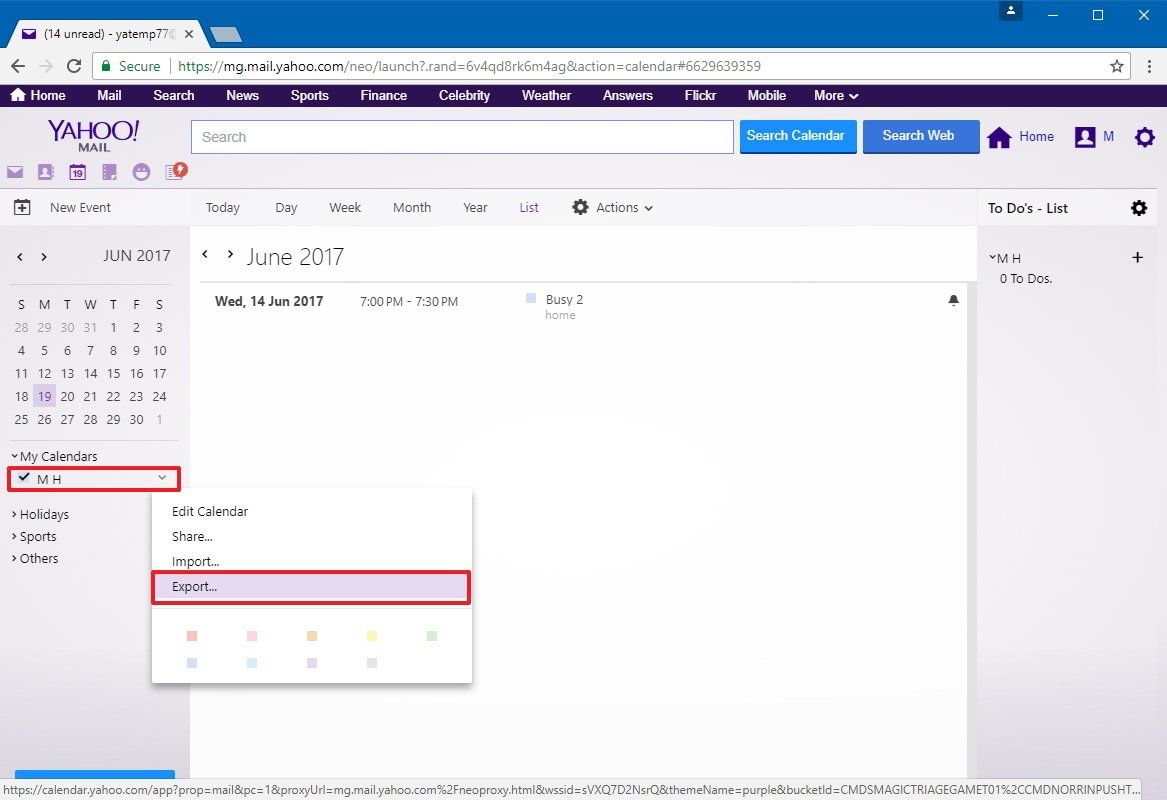Image resolution: width=1167 pixels, height=800 pixels.
Task: Click the Home house icon beside Search Web
Action: [x=1000, y=137]
